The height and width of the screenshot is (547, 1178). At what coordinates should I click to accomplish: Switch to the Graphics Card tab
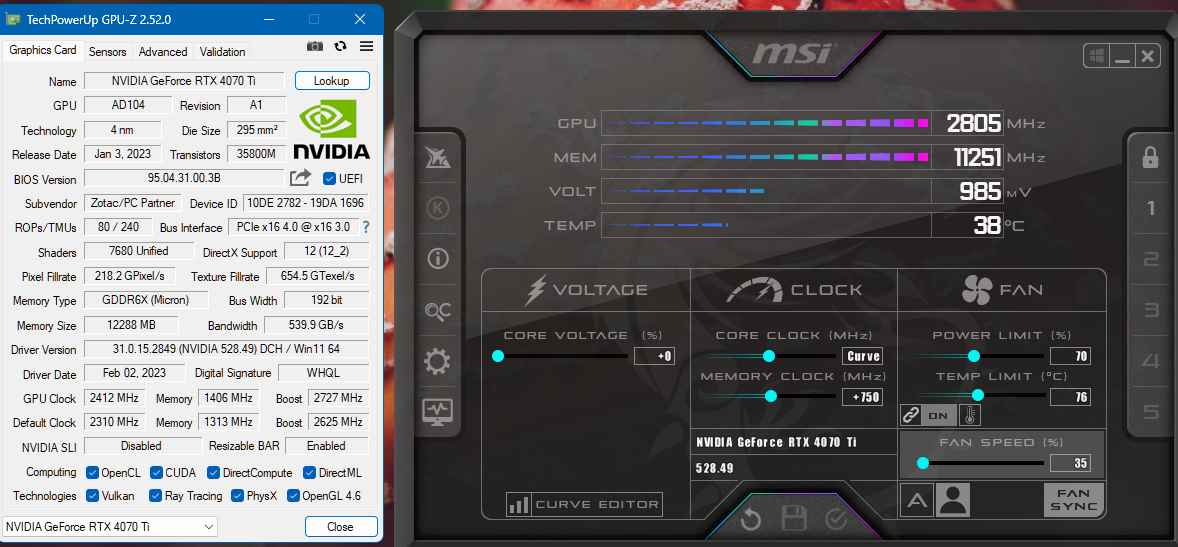point(43,50)
